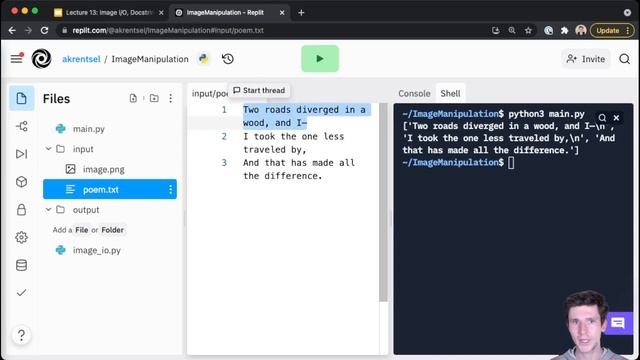Close the ImageManipulation - Replit browser tab
The width and height of the screenshot is (640, 360).
pos(282,13)
